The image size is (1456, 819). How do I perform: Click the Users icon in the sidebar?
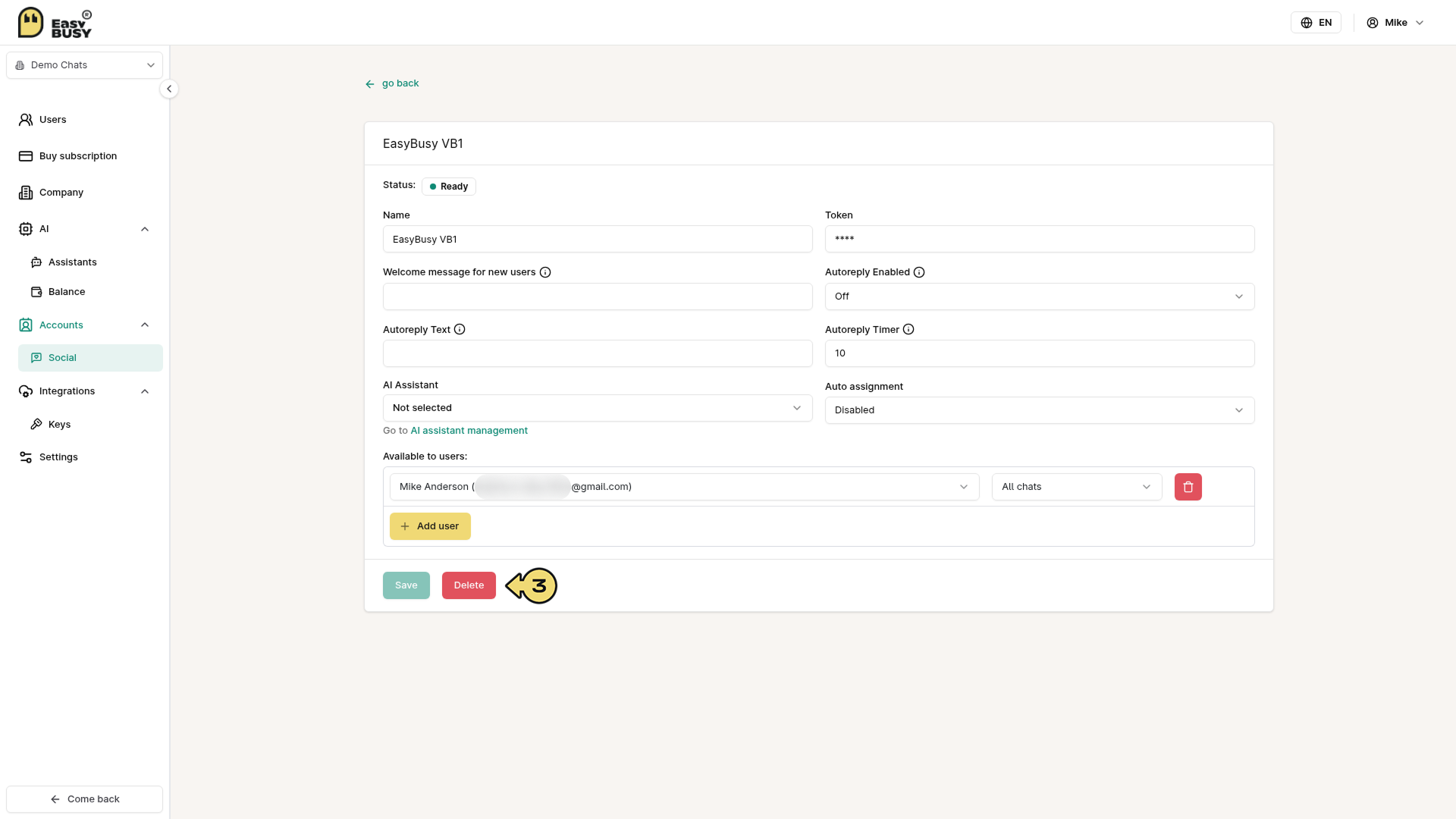click(26, 120)
